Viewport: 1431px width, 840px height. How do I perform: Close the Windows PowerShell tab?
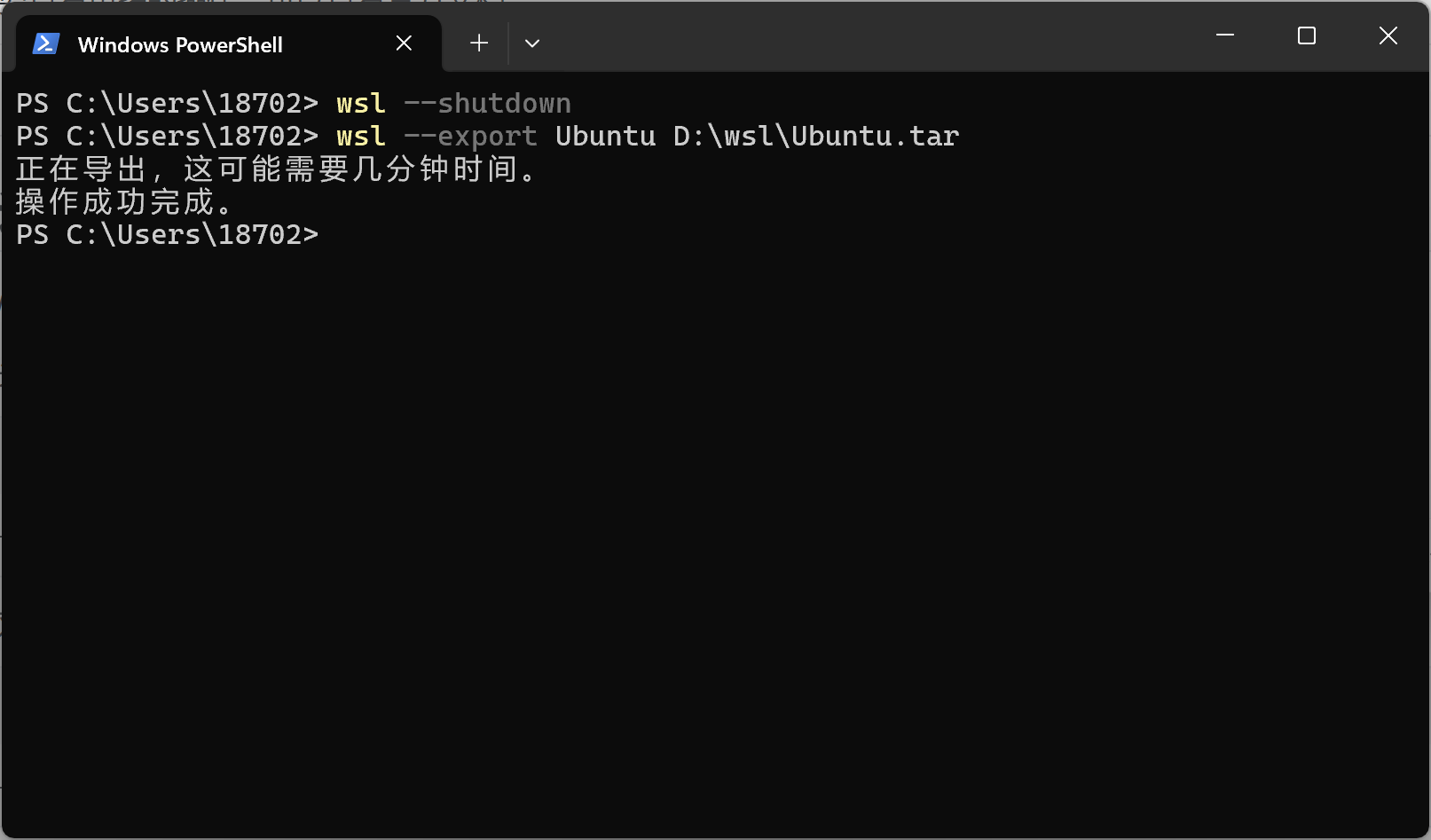[x=404, y=43]
